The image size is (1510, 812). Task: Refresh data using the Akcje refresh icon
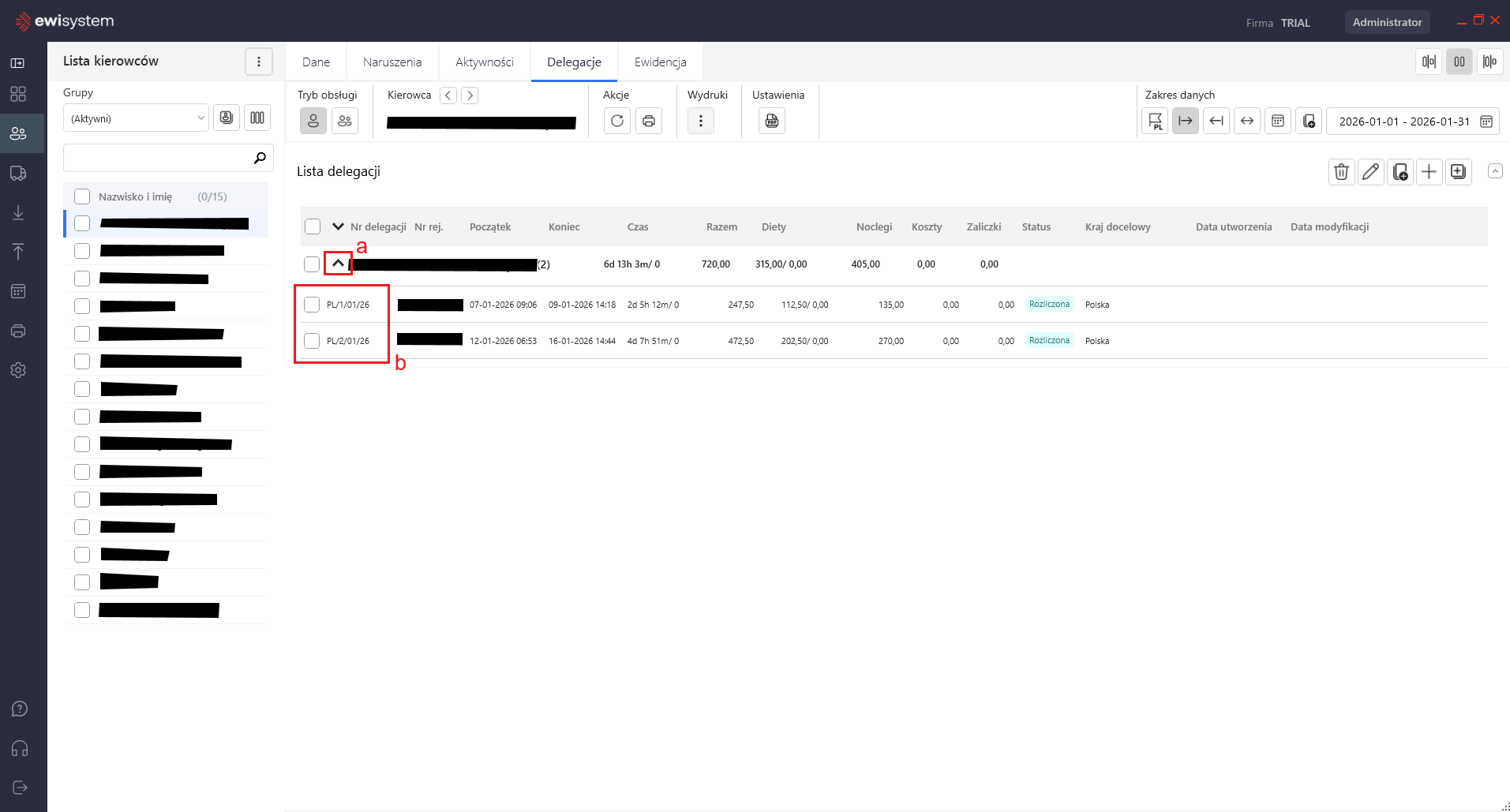pos(617,121)
